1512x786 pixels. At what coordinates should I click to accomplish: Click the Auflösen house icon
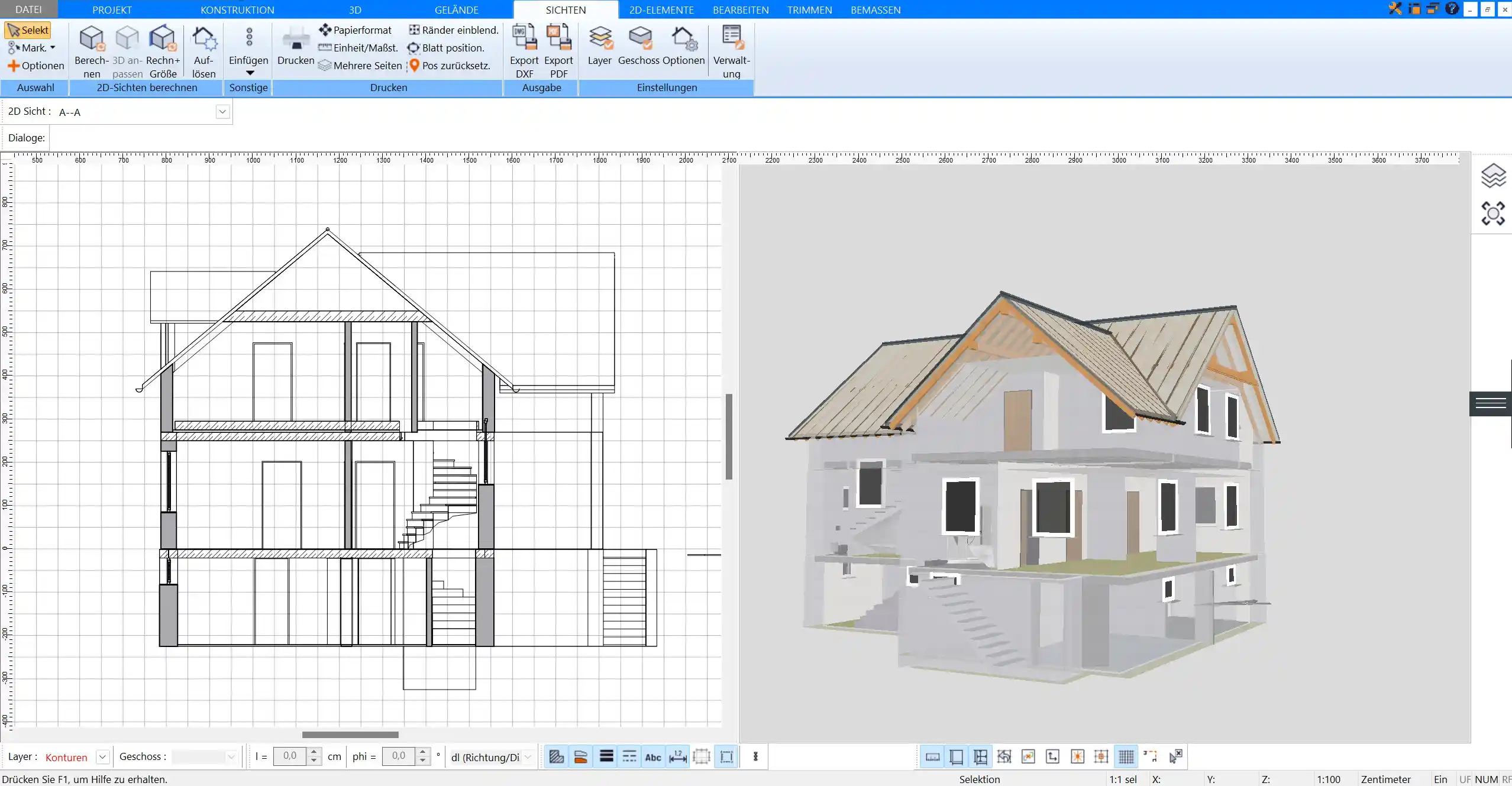pyautogui.click(x=204, y=38)
